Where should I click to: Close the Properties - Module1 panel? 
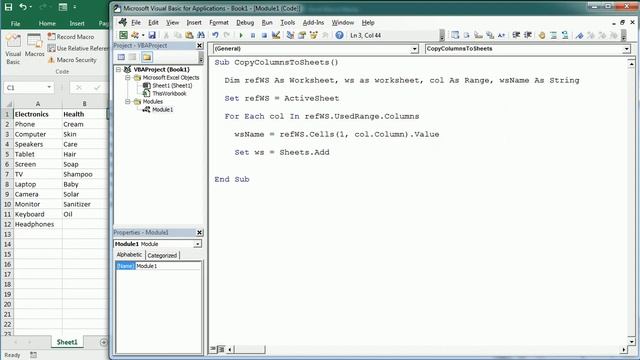(200, 232)
